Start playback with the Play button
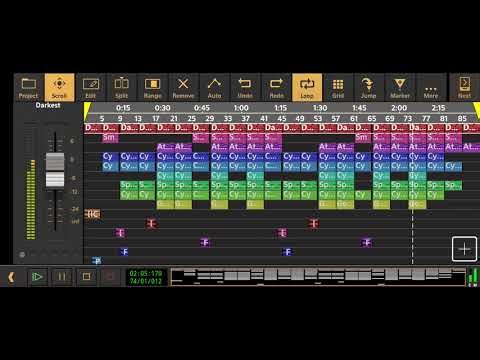The image size is (480, 360). point(37,277)
